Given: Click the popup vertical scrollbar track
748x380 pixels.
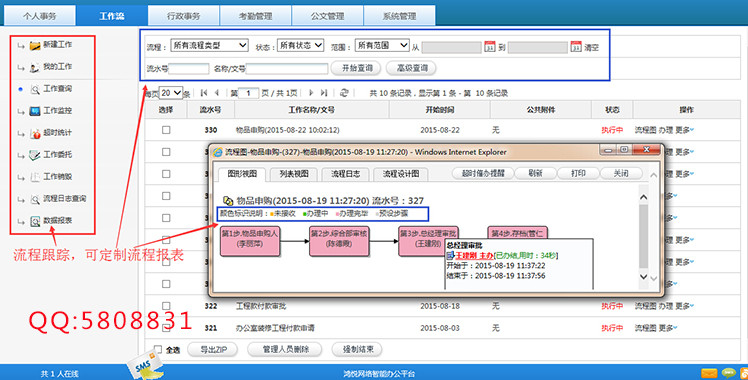Looking at the screenshot, I should [643, 236].
